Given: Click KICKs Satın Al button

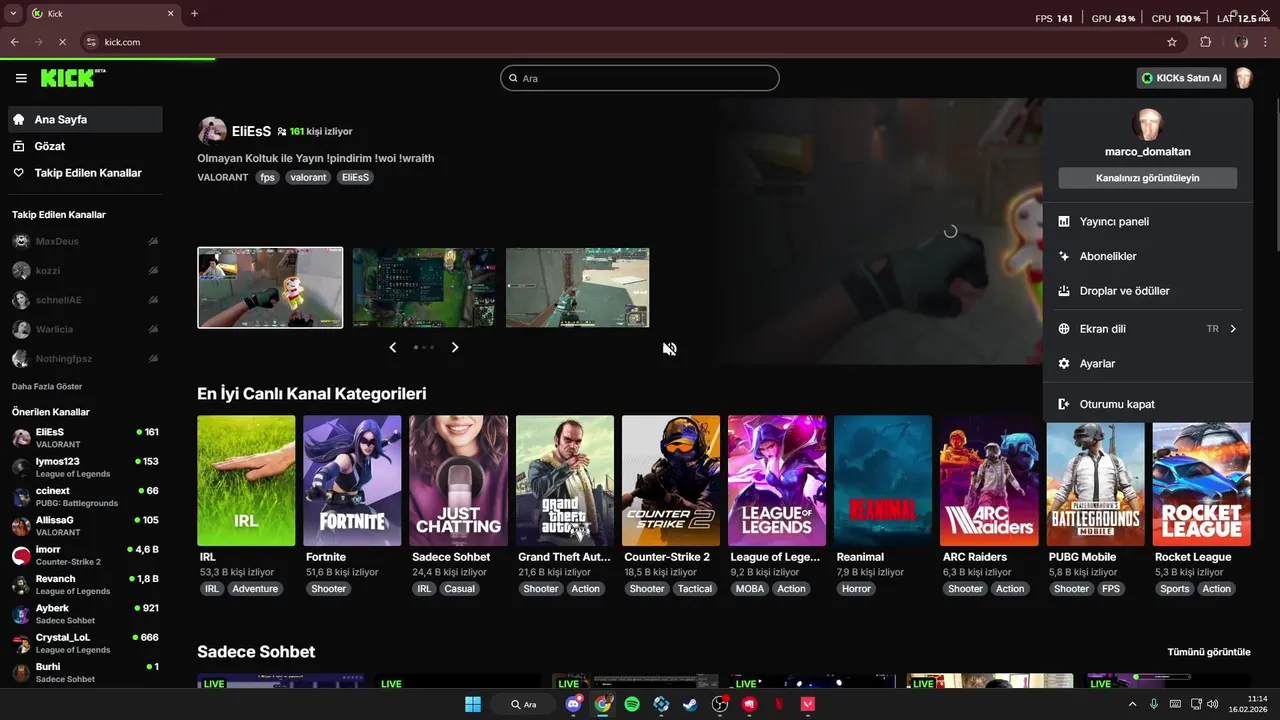Looking at the screenshot, I should [1181, 78].
